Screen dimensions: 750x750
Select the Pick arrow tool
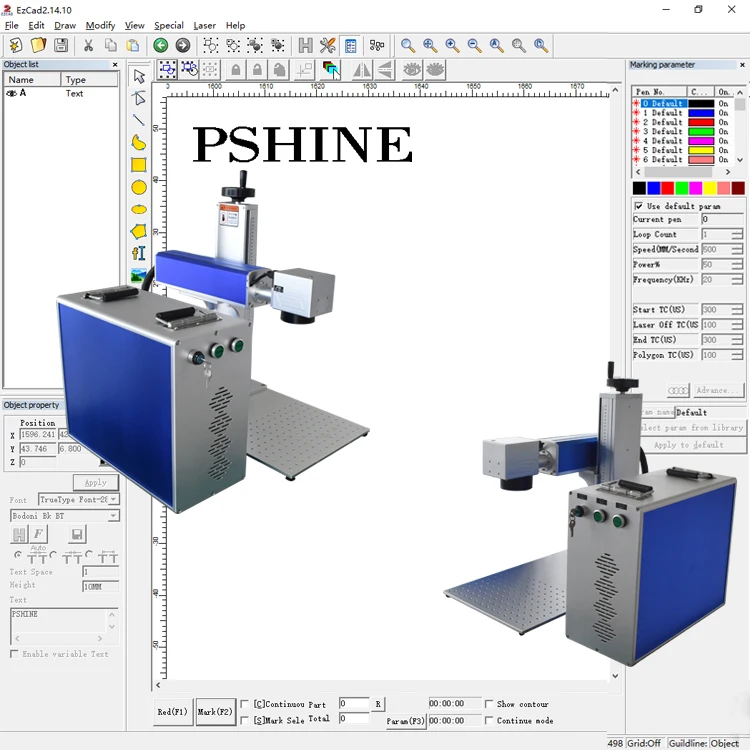click(x=139, y=76)
